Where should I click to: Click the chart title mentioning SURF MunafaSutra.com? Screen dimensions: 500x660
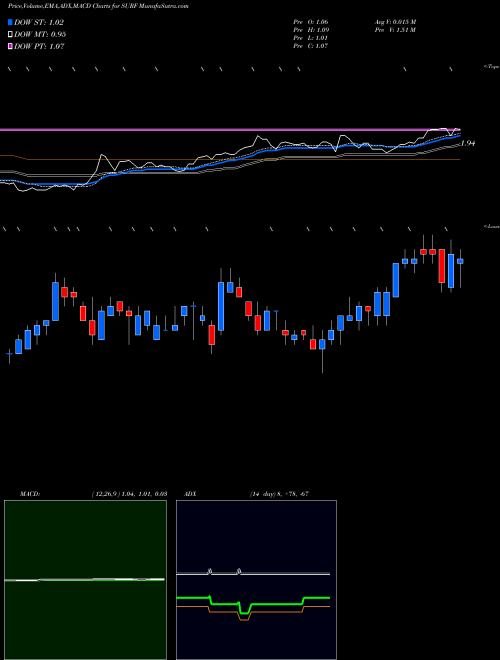(x=98, y=6)
